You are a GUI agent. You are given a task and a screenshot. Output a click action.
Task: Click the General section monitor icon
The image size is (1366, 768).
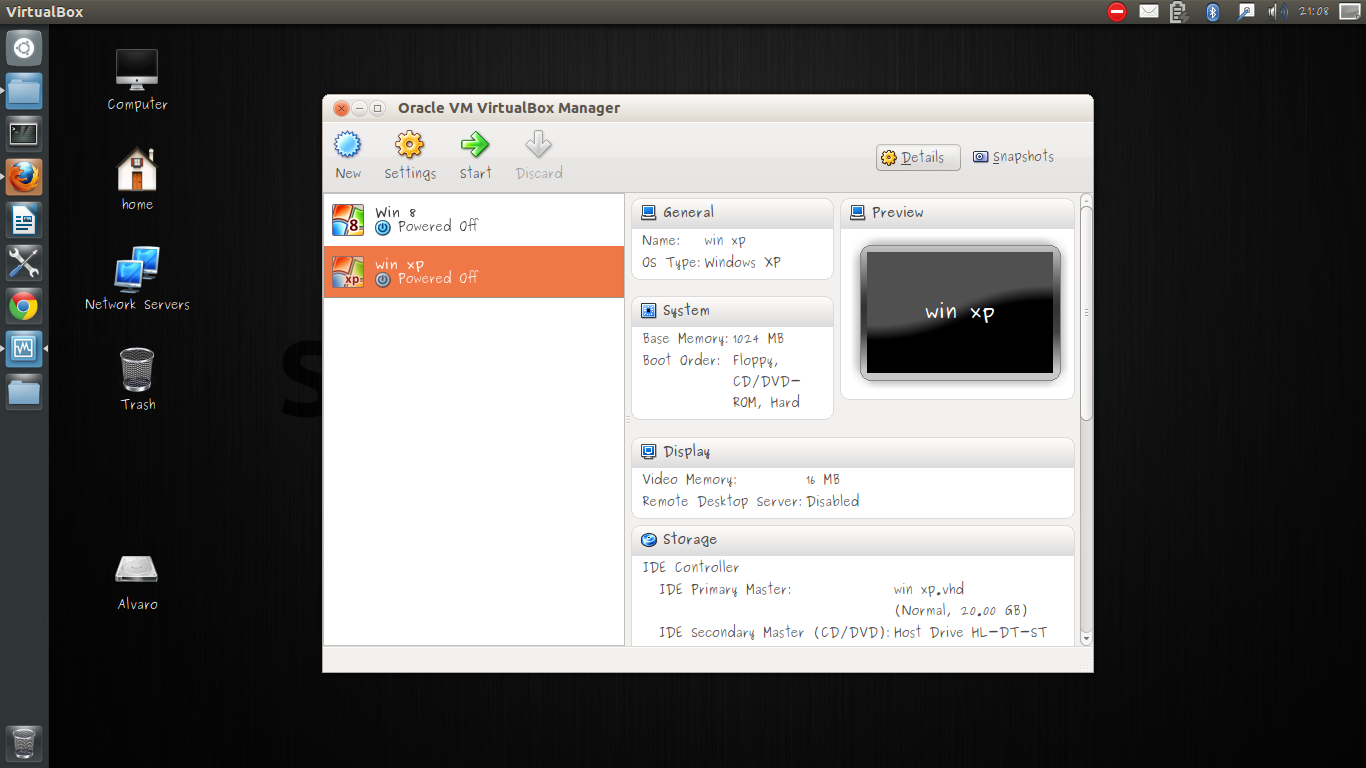click(648, 213)
